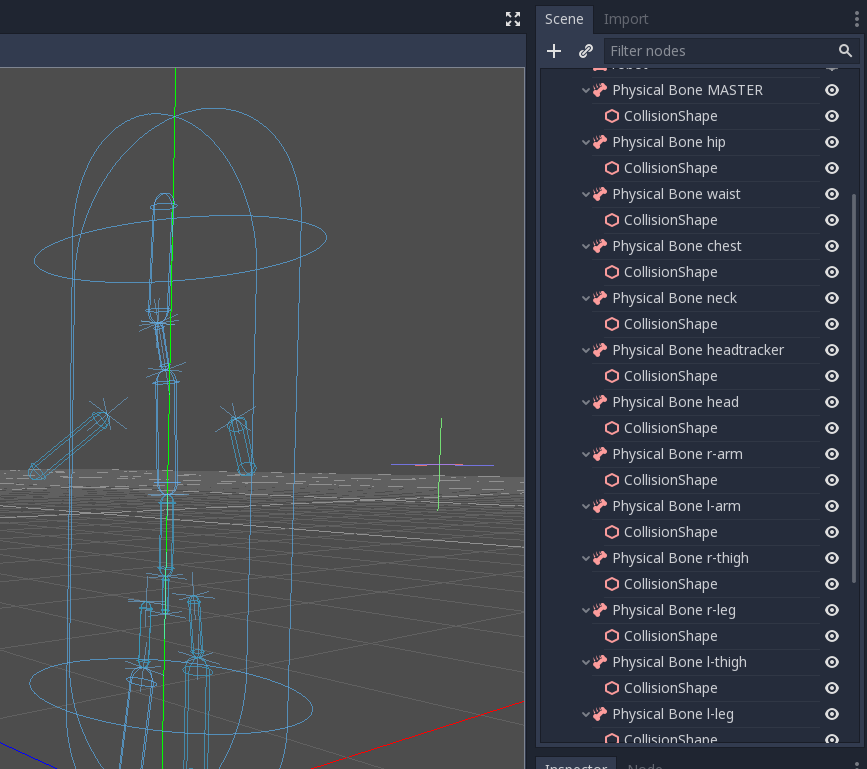Toggle viewport fullscreen distraction-free icon
The height and width of the screenshot is (769, 867).
513,19
